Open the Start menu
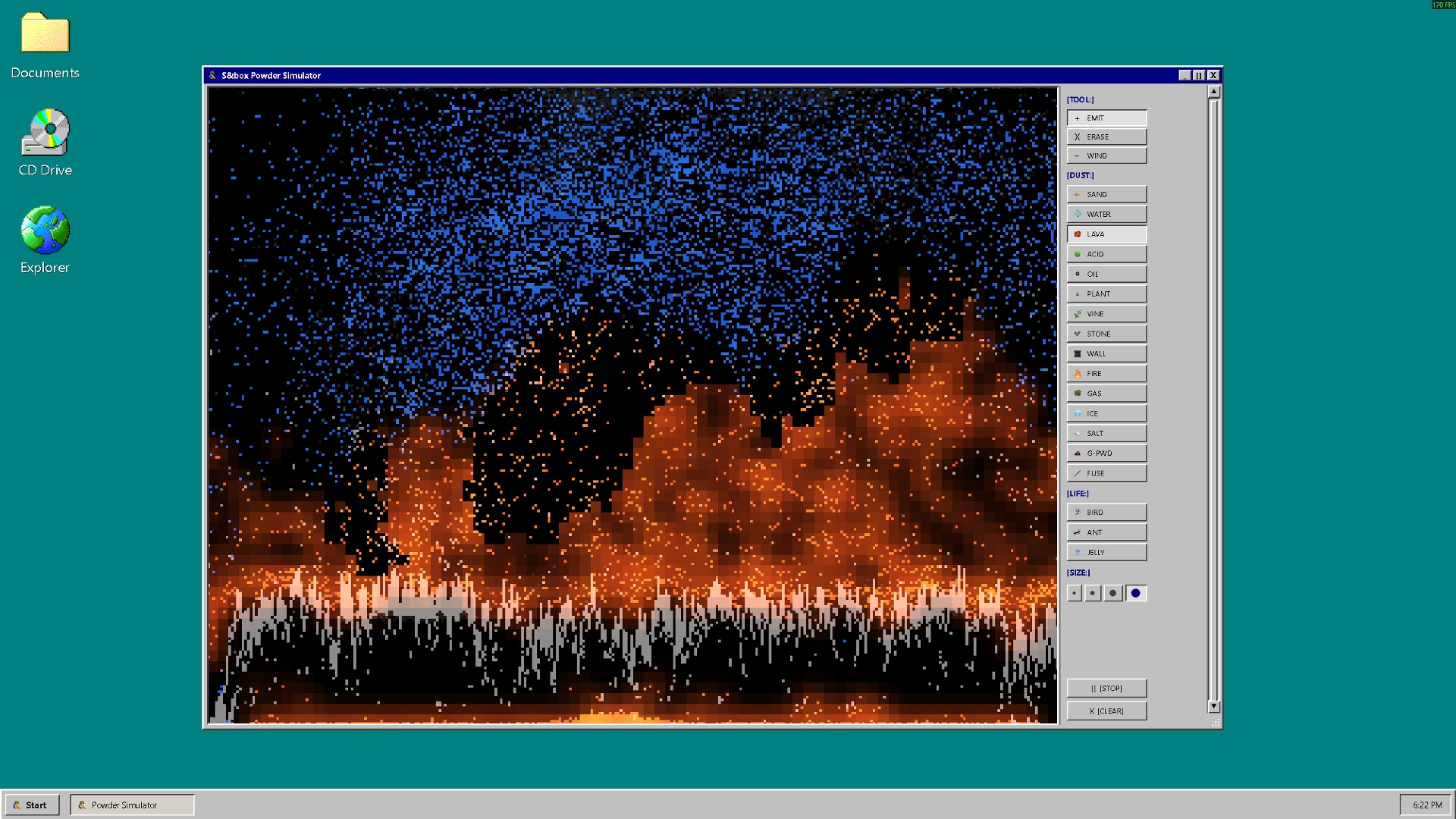Viewport: 1456px width, 819px height. click(x=31, y=805)
